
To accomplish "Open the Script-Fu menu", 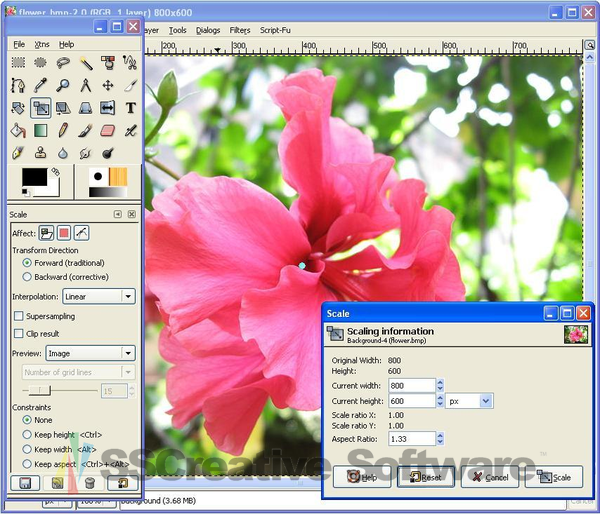I will (x=275, y=30).
